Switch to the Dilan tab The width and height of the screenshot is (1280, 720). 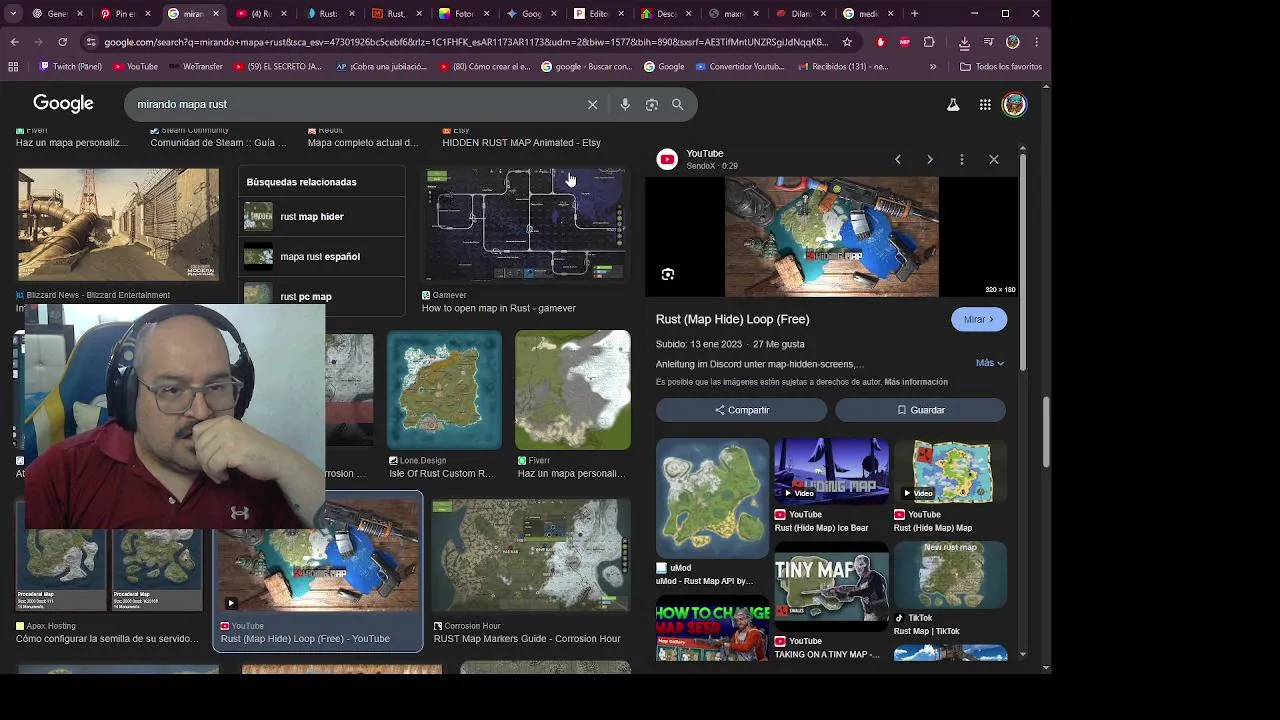pos(801,14)
